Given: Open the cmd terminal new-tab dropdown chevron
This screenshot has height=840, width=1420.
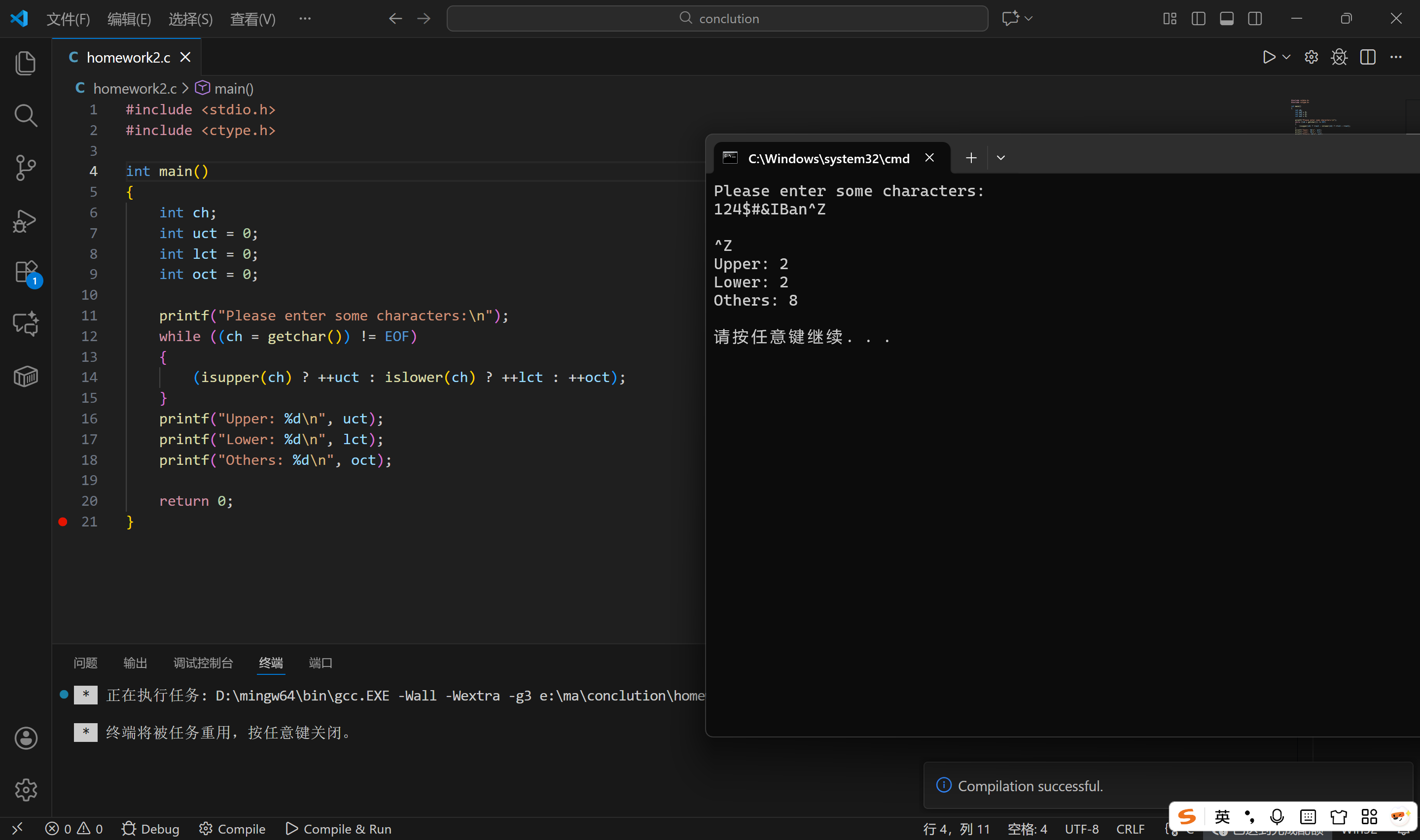Looking at the screenshot, I should (x=1000, y=158).
